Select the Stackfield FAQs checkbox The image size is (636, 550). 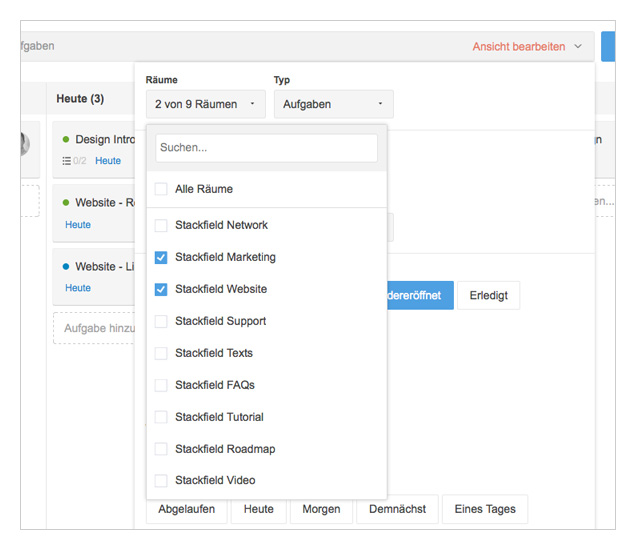click(161, 385)
